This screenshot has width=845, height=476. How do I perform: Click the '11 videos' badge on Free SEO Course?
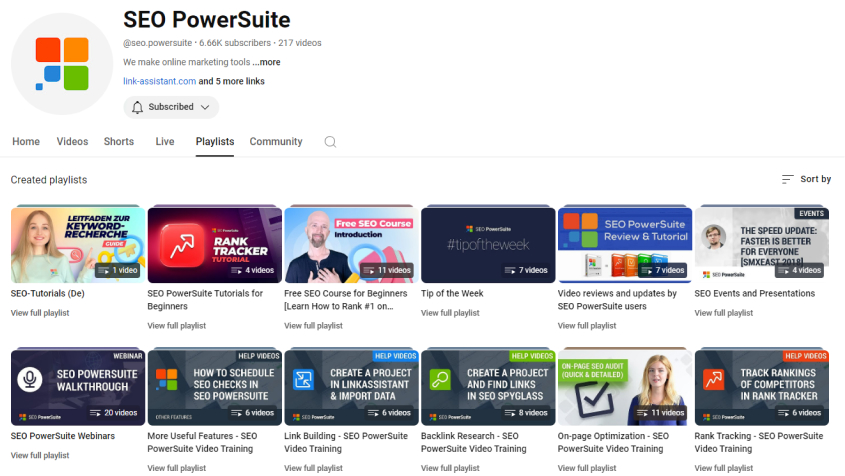point(387,270)
